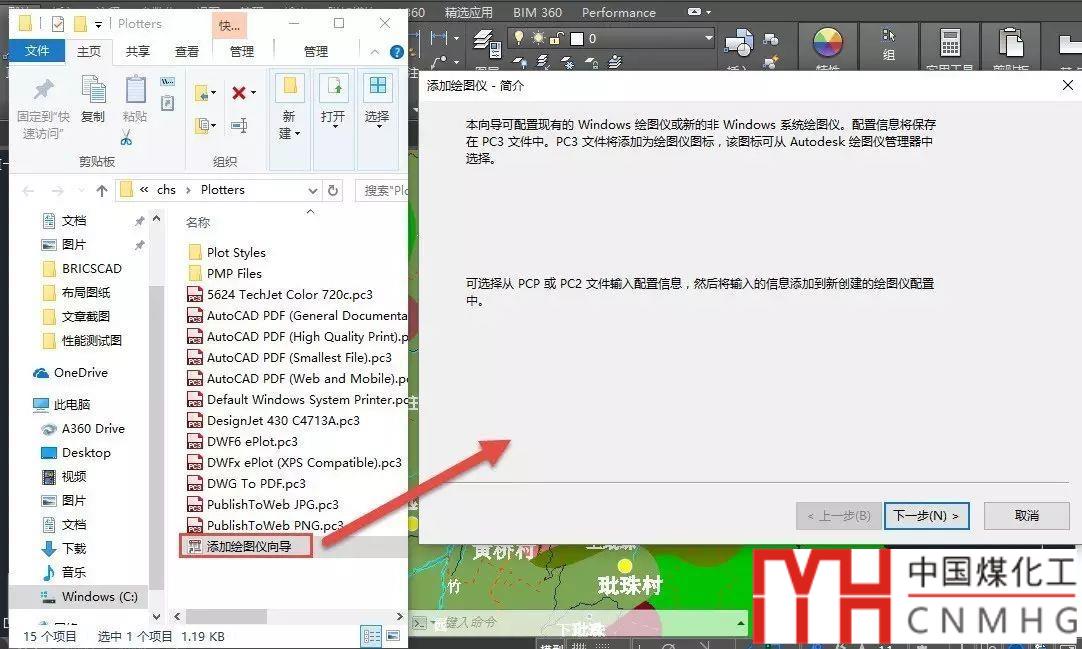Viewport: 1082px width, 649px height.
Task: Switch to details view icon in status bar
Action: click(372, 636)
